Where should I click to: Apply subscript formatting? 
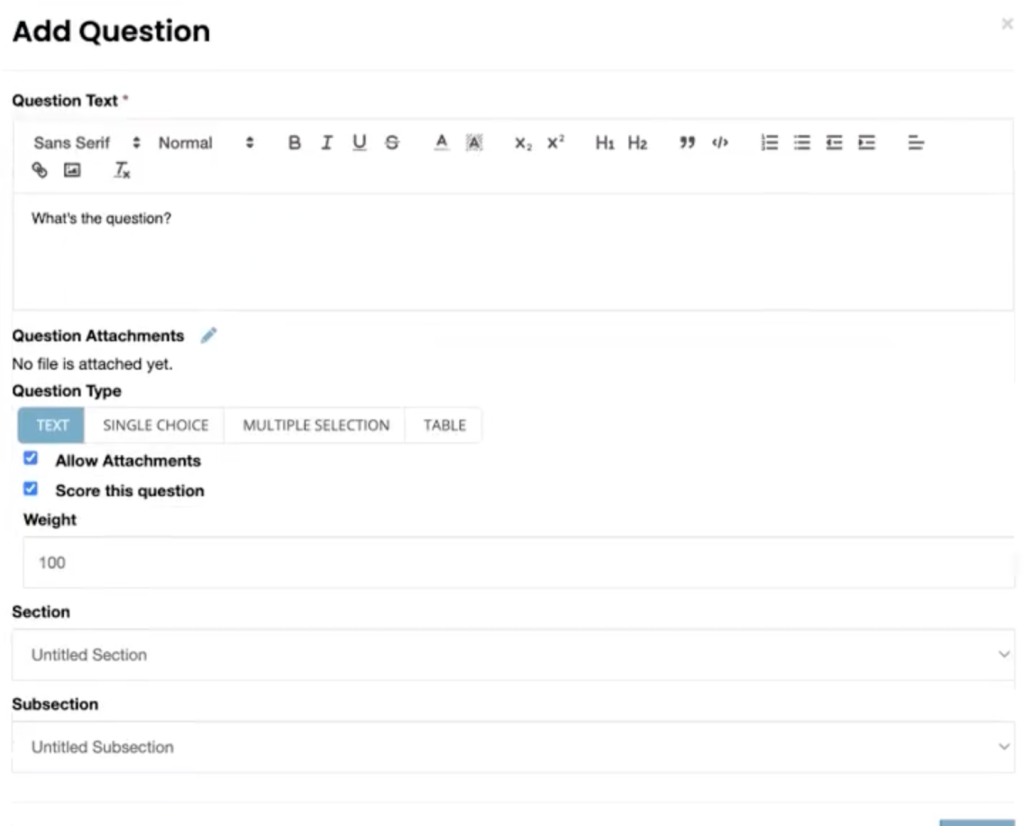tap(520, 142)
